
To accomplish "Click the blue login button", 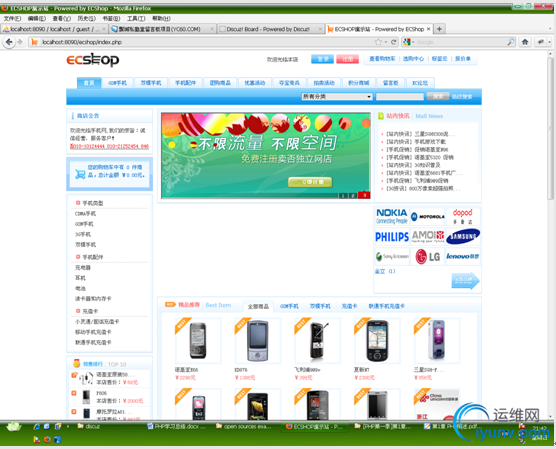I will pyautogui.click(x=322, y=59).
